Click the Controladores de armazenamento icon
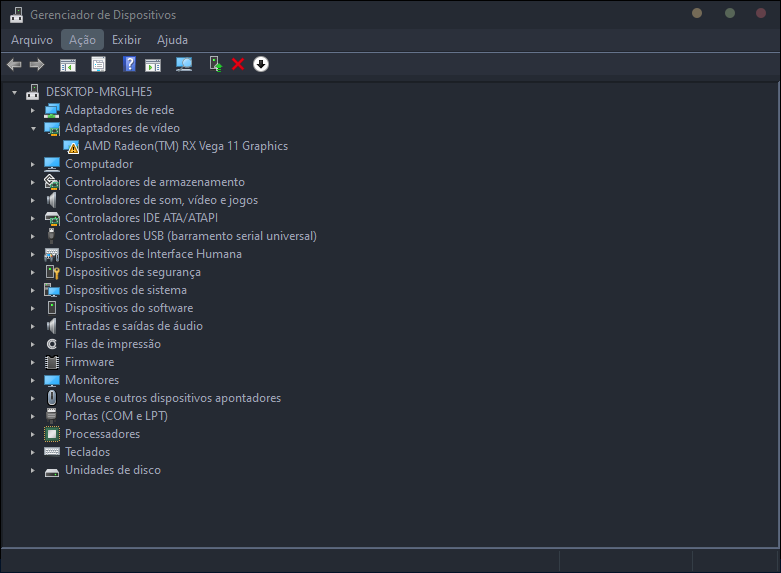 (52, 182)
